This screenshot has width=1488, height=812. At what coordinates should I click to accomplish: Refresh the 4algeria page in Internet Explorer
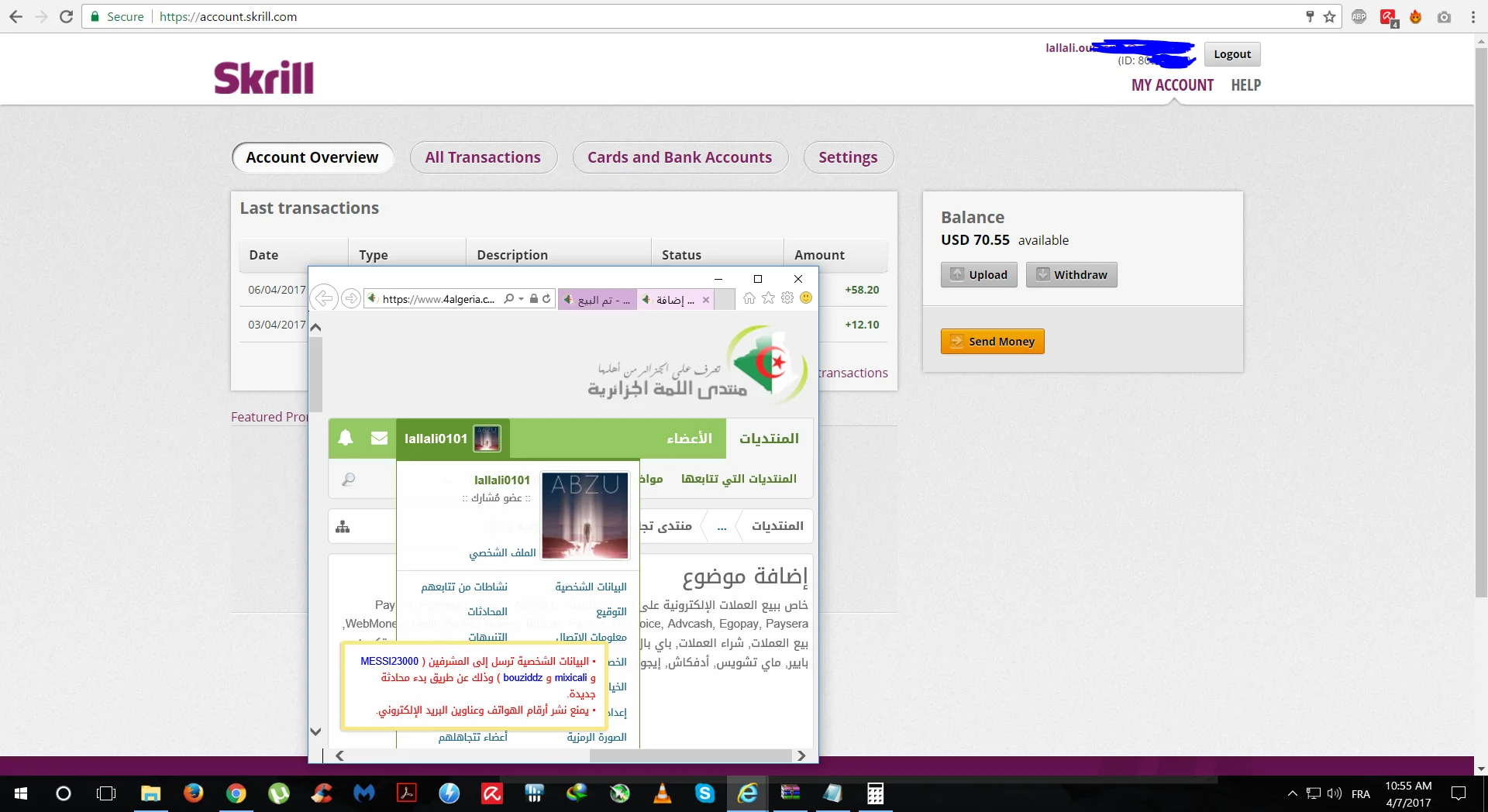546,299
